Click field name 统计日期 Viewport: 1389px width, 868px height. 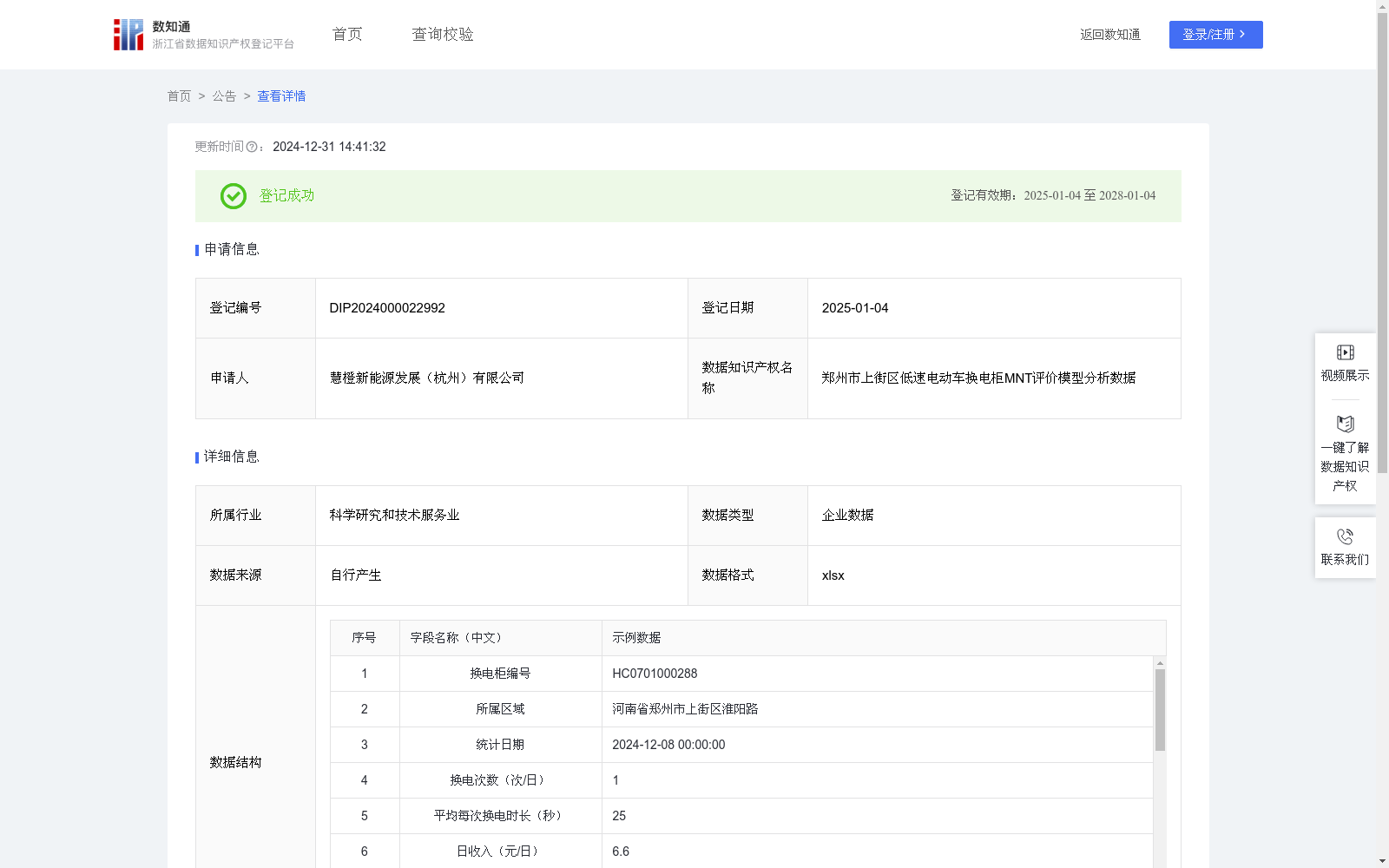click(500, 745)
